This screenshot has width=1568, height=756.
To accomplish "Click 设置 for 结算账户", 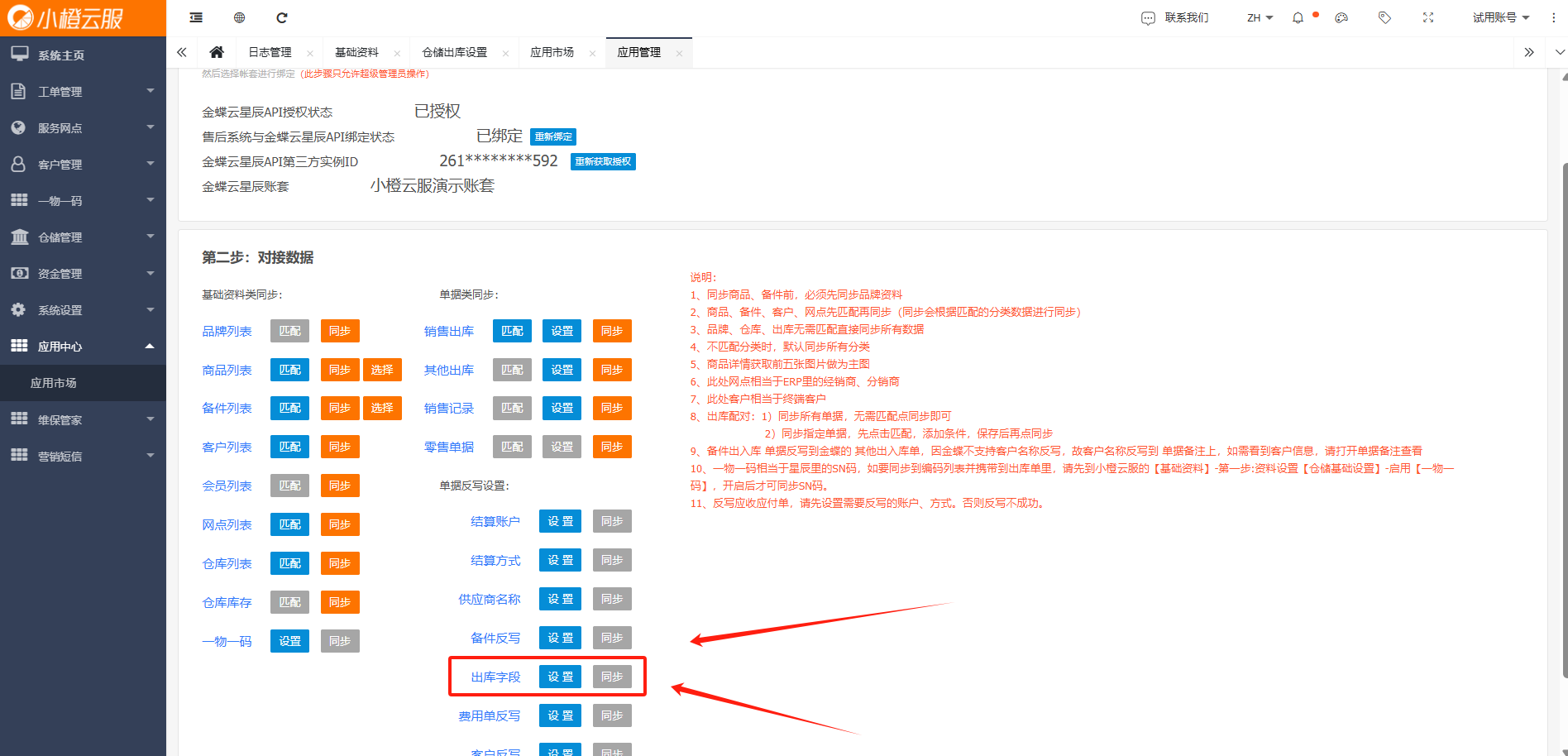I will pos(561,521).
